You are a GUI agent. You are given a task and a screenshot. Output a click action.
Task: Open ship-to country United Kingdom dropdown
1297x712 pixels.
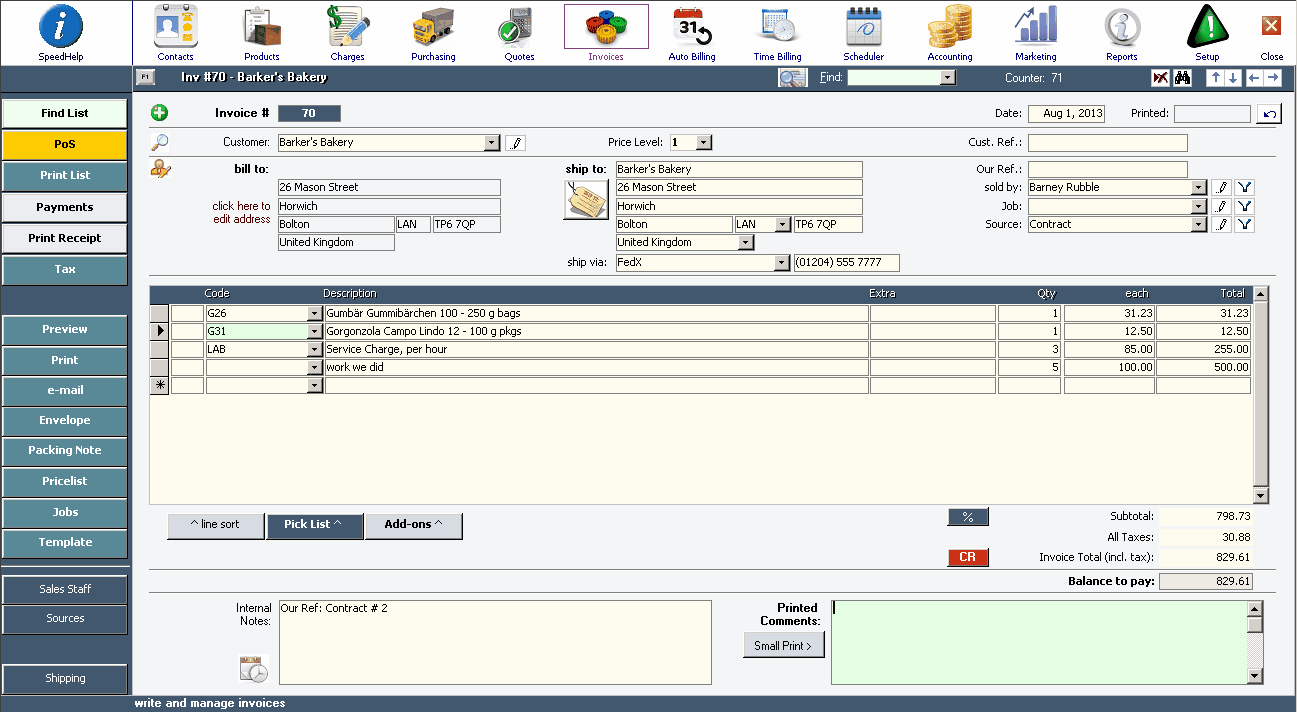pyautogui.click(x=747, y=242)
